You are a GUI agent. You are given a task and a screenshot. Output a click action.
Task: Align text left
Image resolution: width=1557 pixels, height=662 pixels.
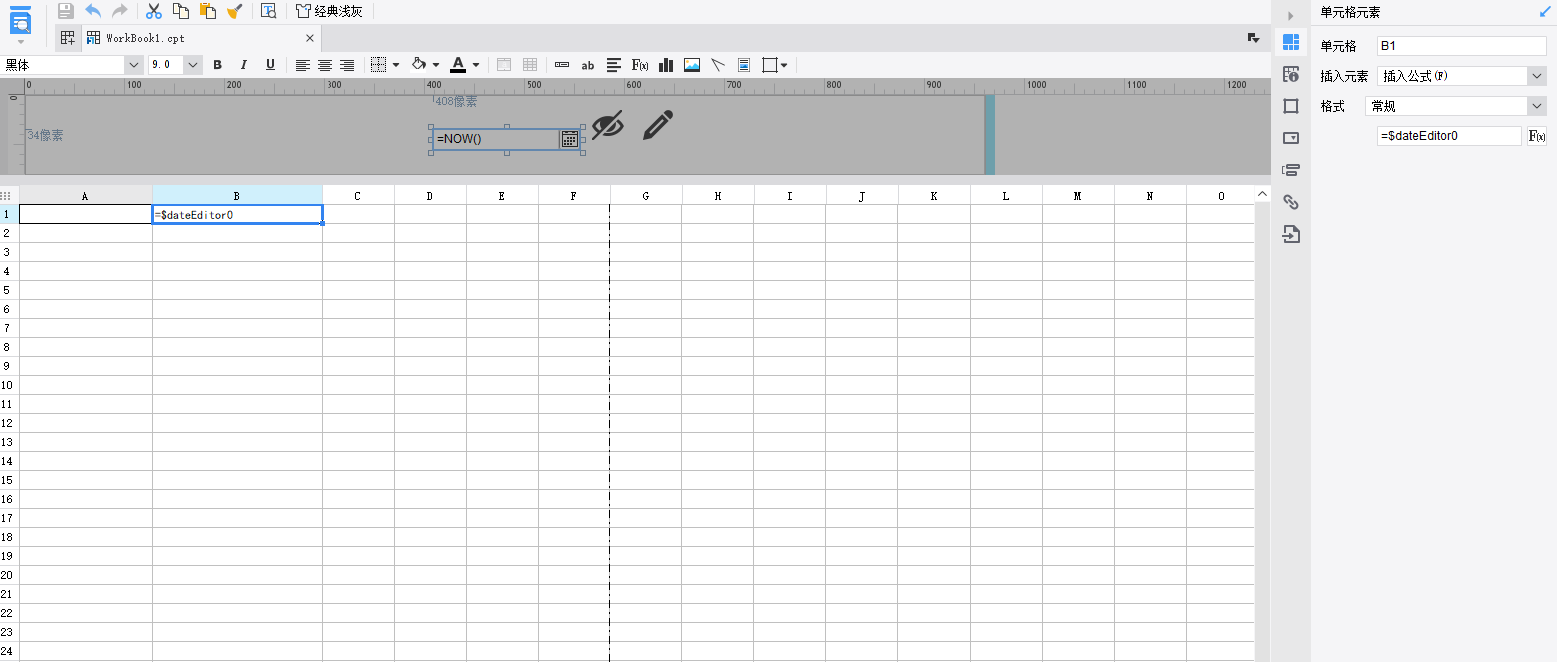303,65
